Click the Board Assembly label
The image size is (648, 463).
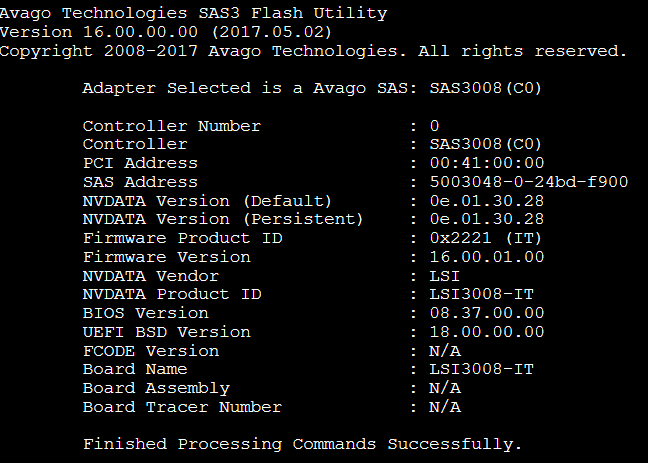click(x=156, y=388)
